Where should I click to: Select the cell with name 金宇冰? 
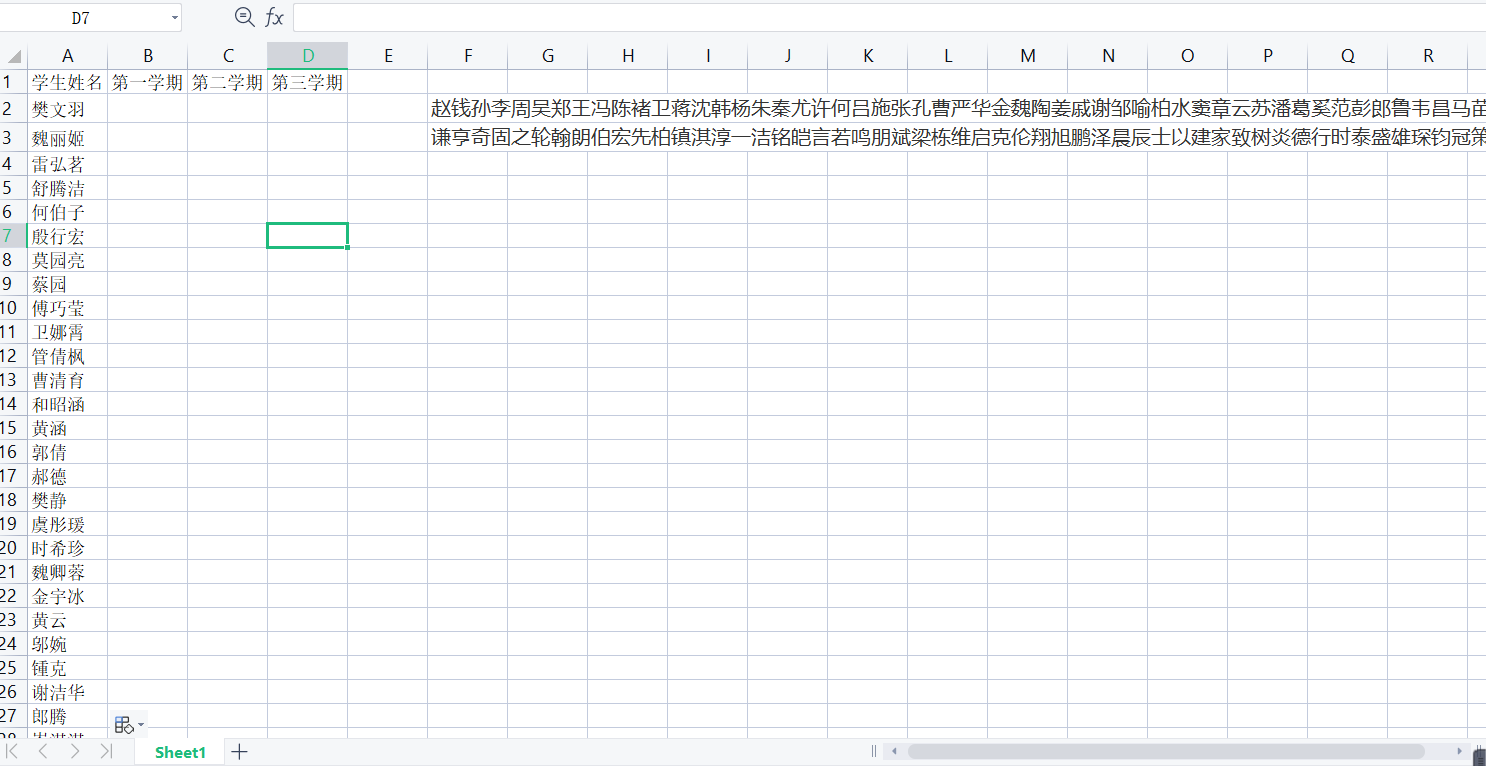click(67, 596)
